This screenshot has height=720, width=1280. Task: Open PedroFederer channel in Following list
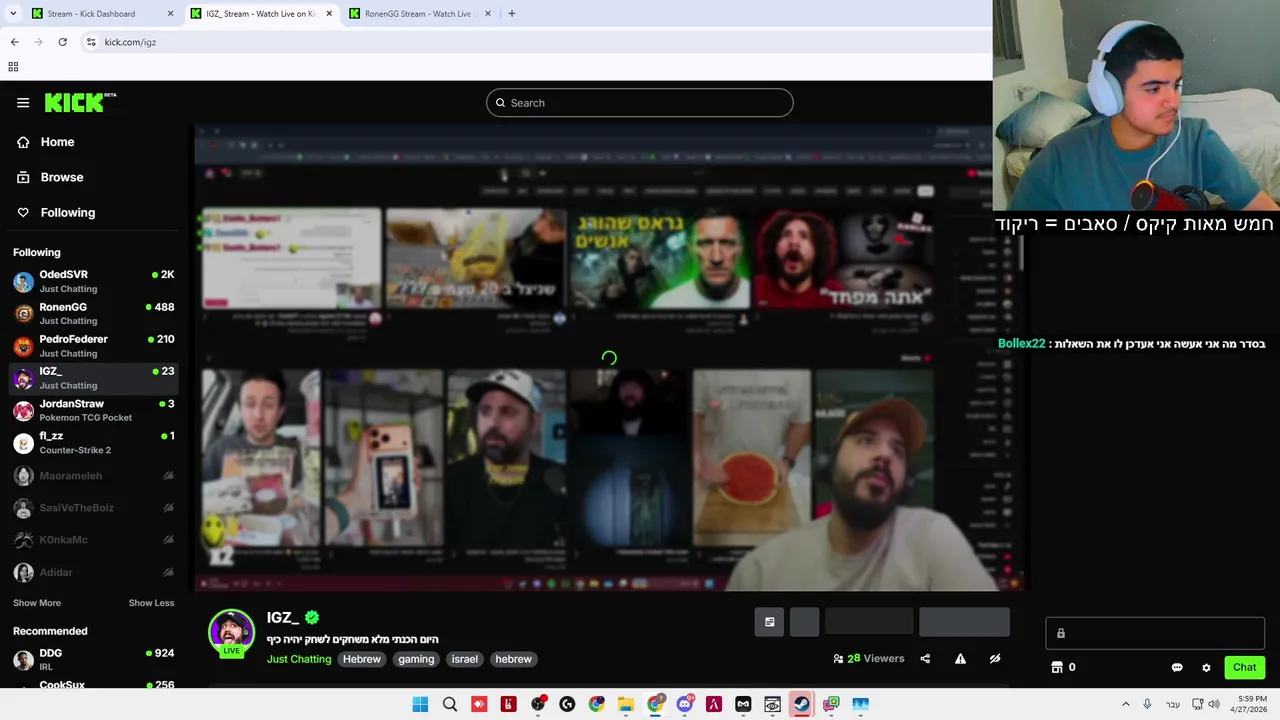point(94,346)
